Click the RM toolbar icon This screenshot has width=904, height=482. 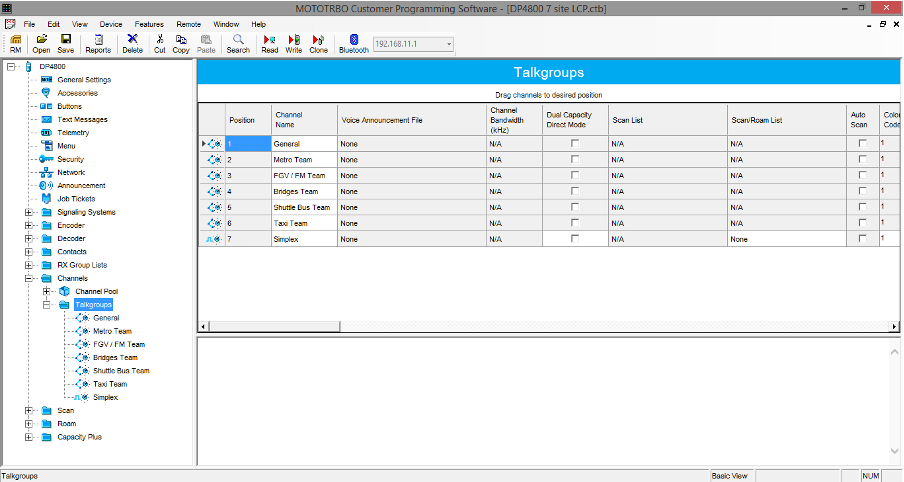pyautogui.click(x=16, y=40)
